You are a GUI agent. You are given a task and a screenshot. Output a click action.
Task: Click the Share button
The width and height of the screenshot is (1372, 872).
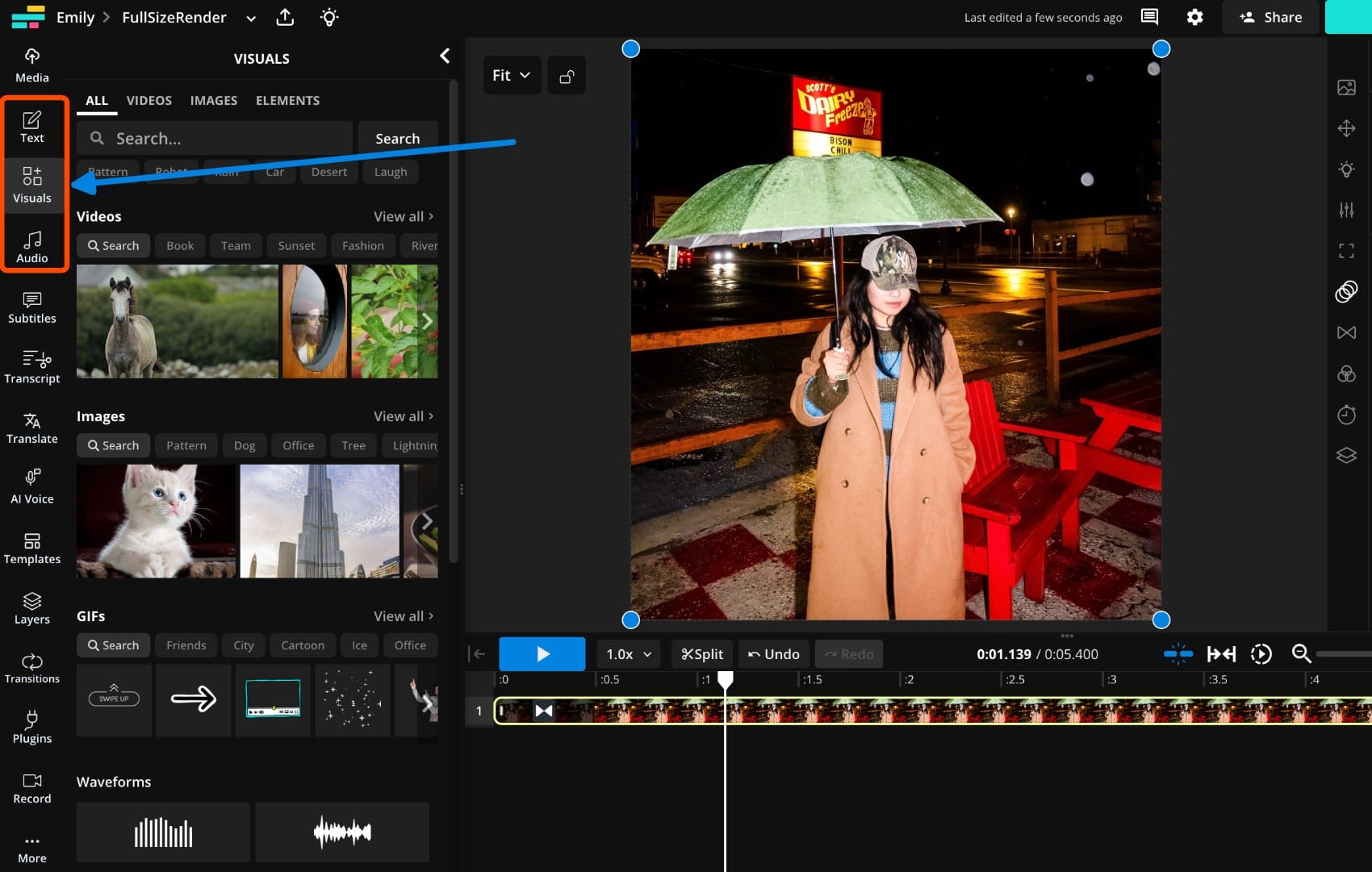pyautogui.click(x=1270, y=18)
